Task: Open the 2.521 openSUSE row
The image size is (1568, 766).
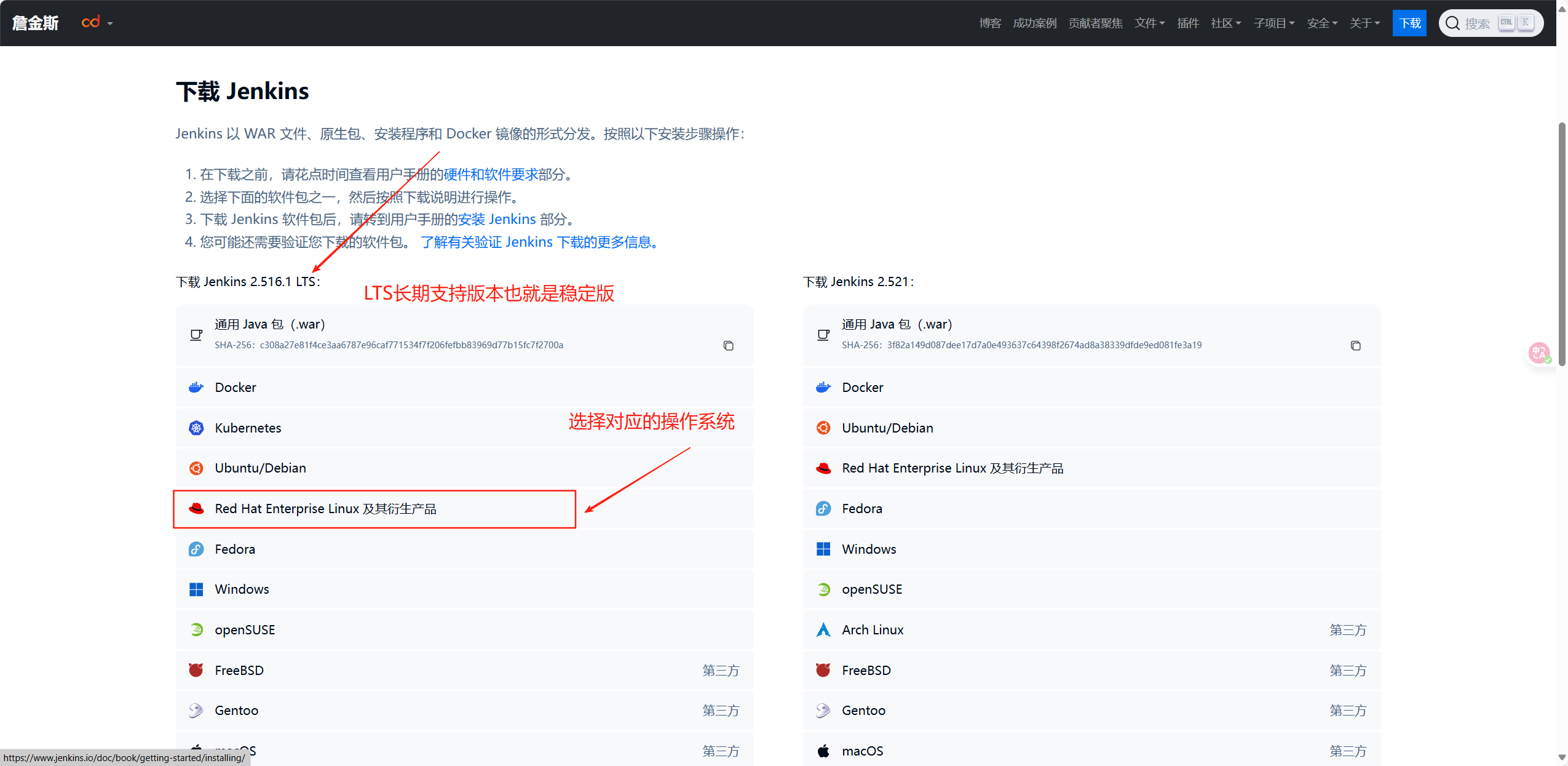Action: [x=1091, y=589]
